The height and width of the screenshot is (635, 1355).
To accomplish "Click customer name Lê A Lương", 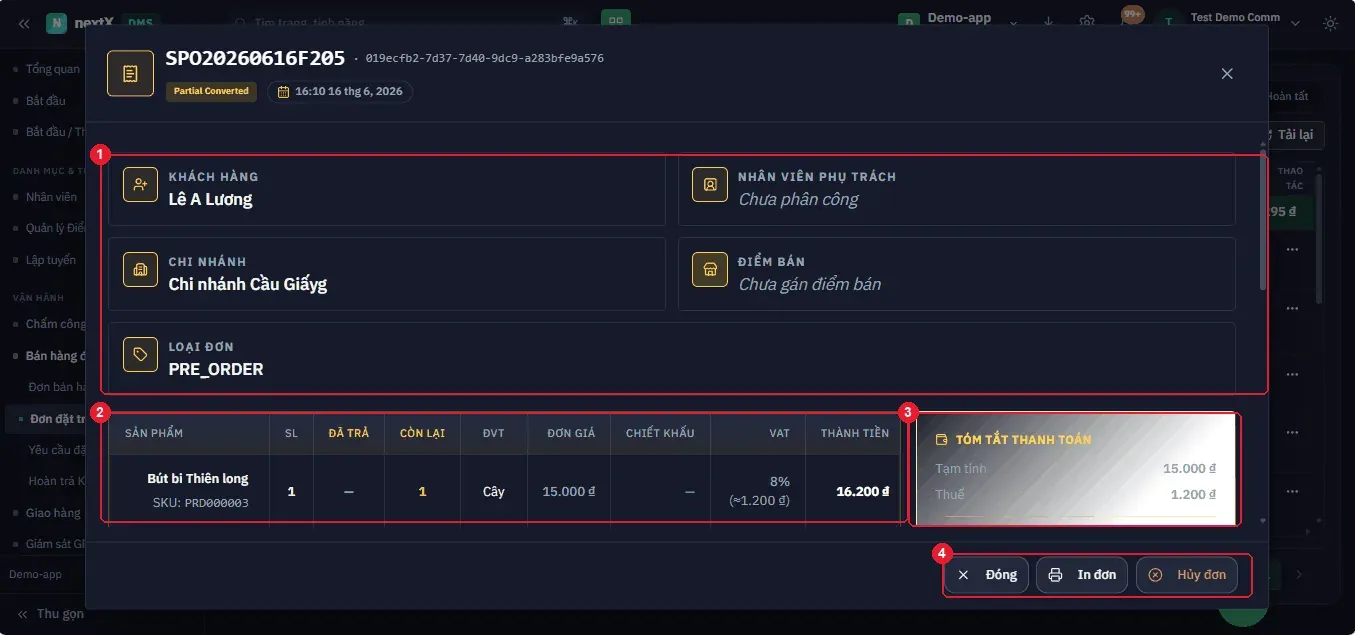I will point(210,199).
